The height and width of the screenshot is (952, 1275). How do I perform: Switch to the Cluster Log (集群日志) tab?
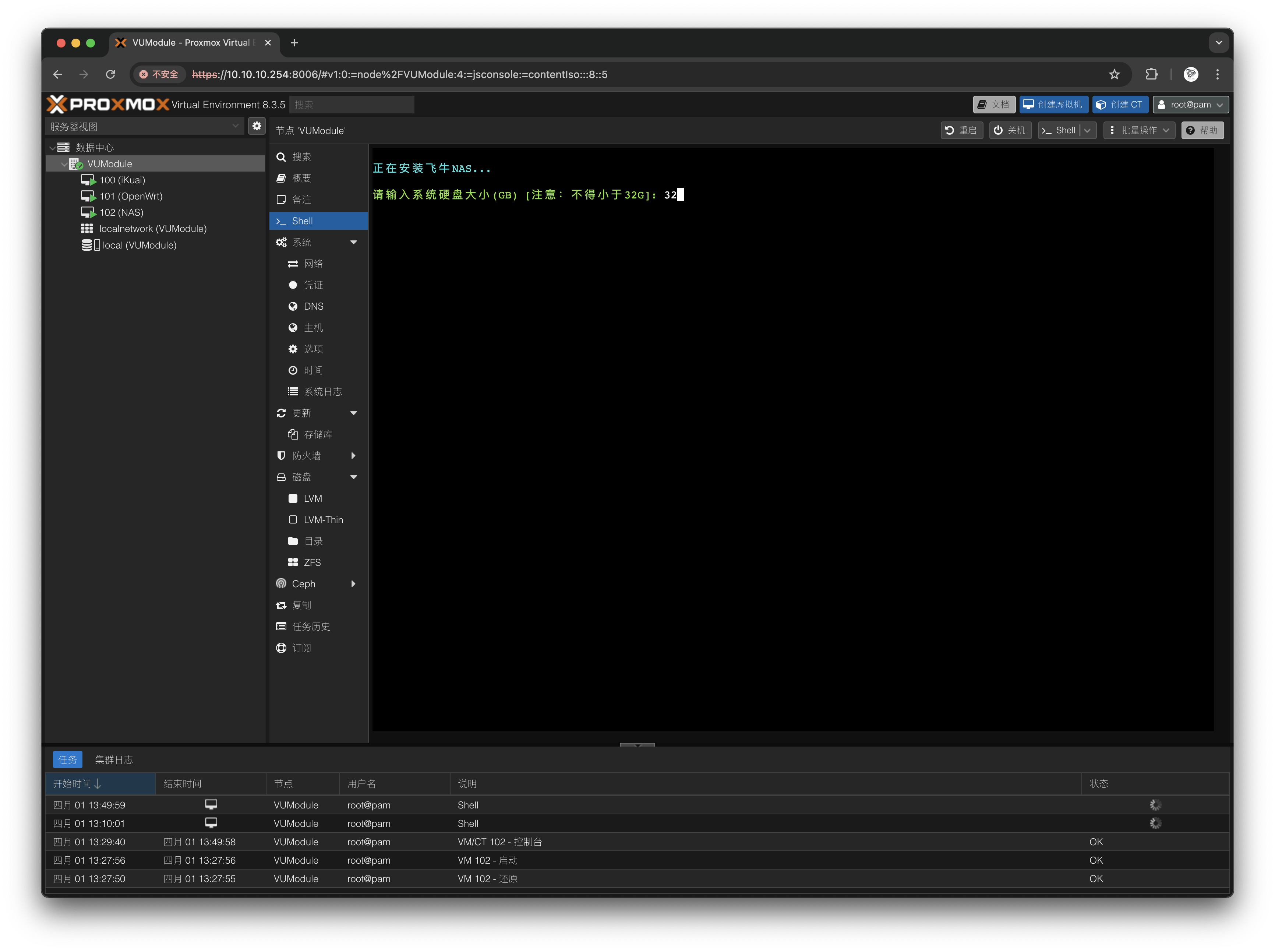click(x=113, y=759)
